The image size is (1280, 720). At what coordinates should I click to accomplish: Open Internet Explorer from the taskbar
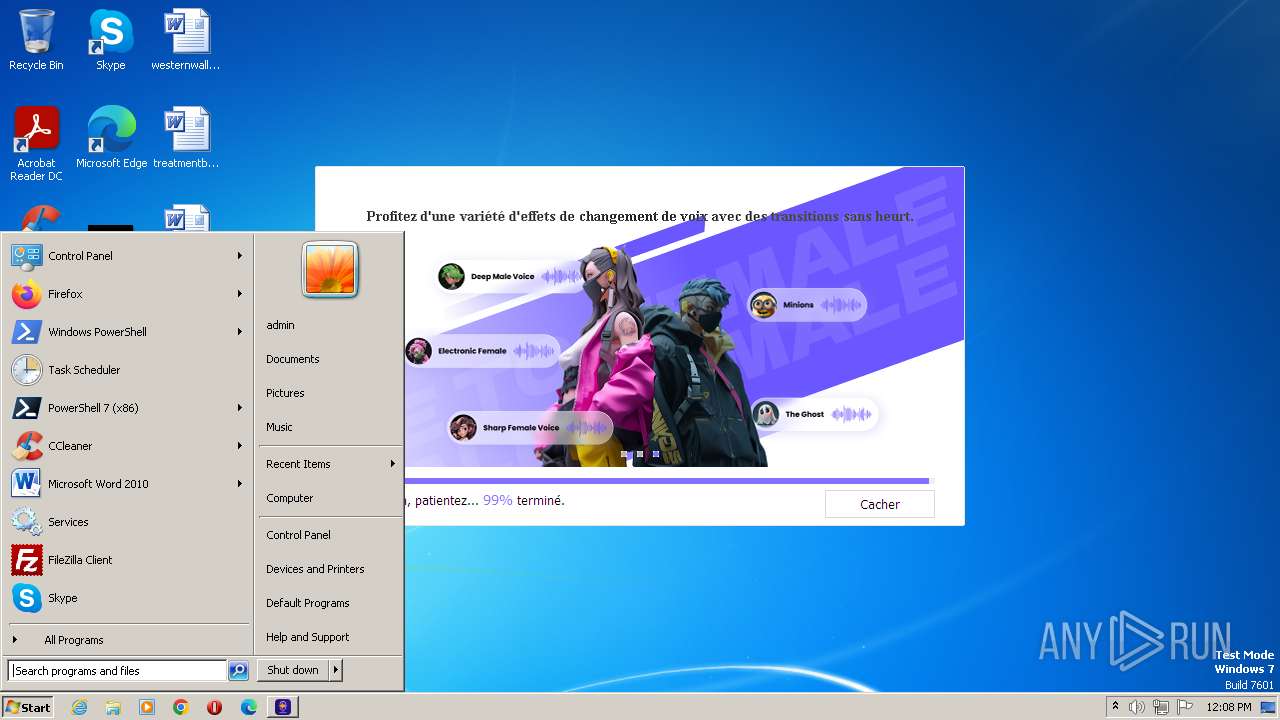[x=79, y=707]
